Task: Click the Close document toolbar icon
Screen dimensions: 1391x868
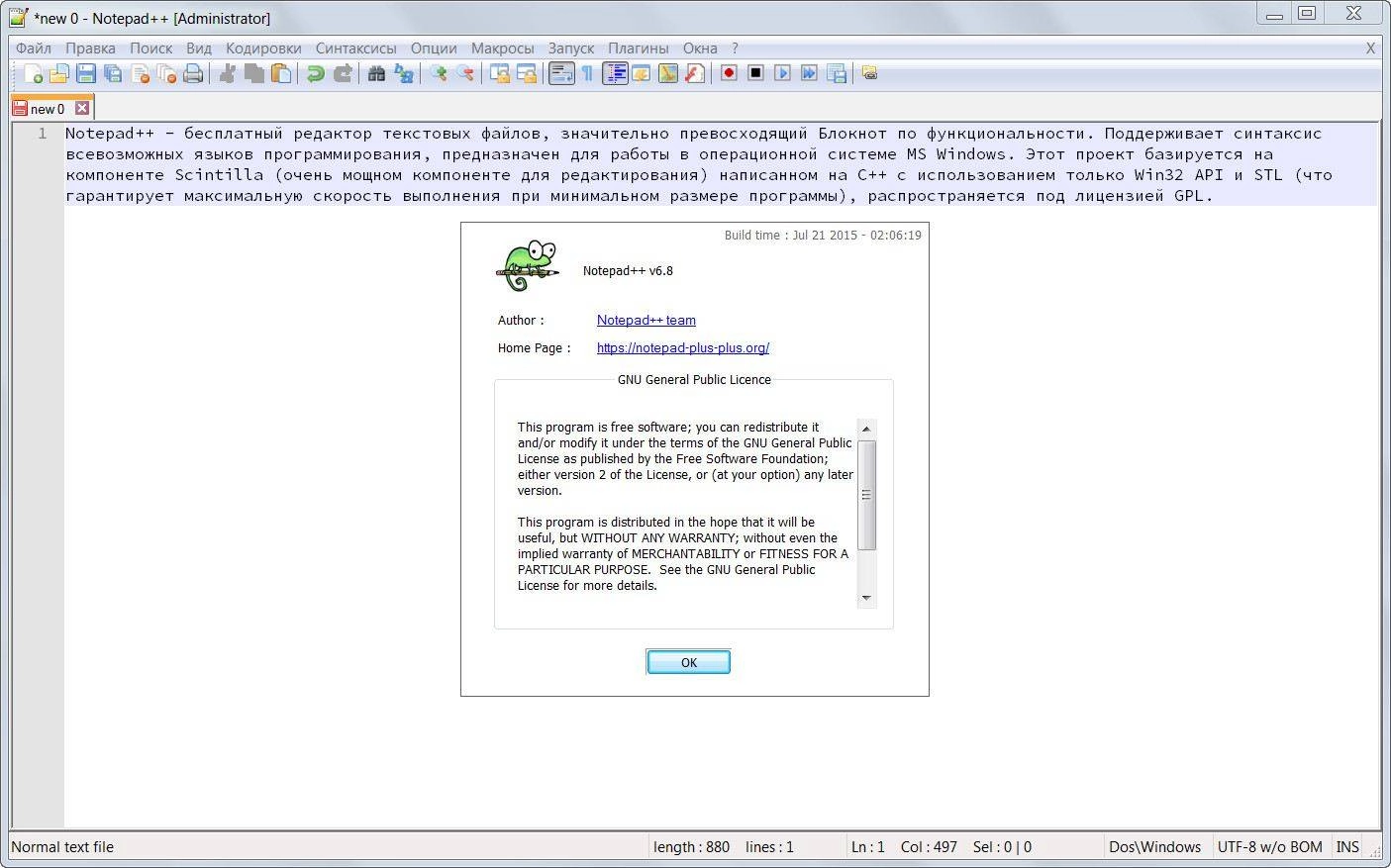Action: point(140,73)
